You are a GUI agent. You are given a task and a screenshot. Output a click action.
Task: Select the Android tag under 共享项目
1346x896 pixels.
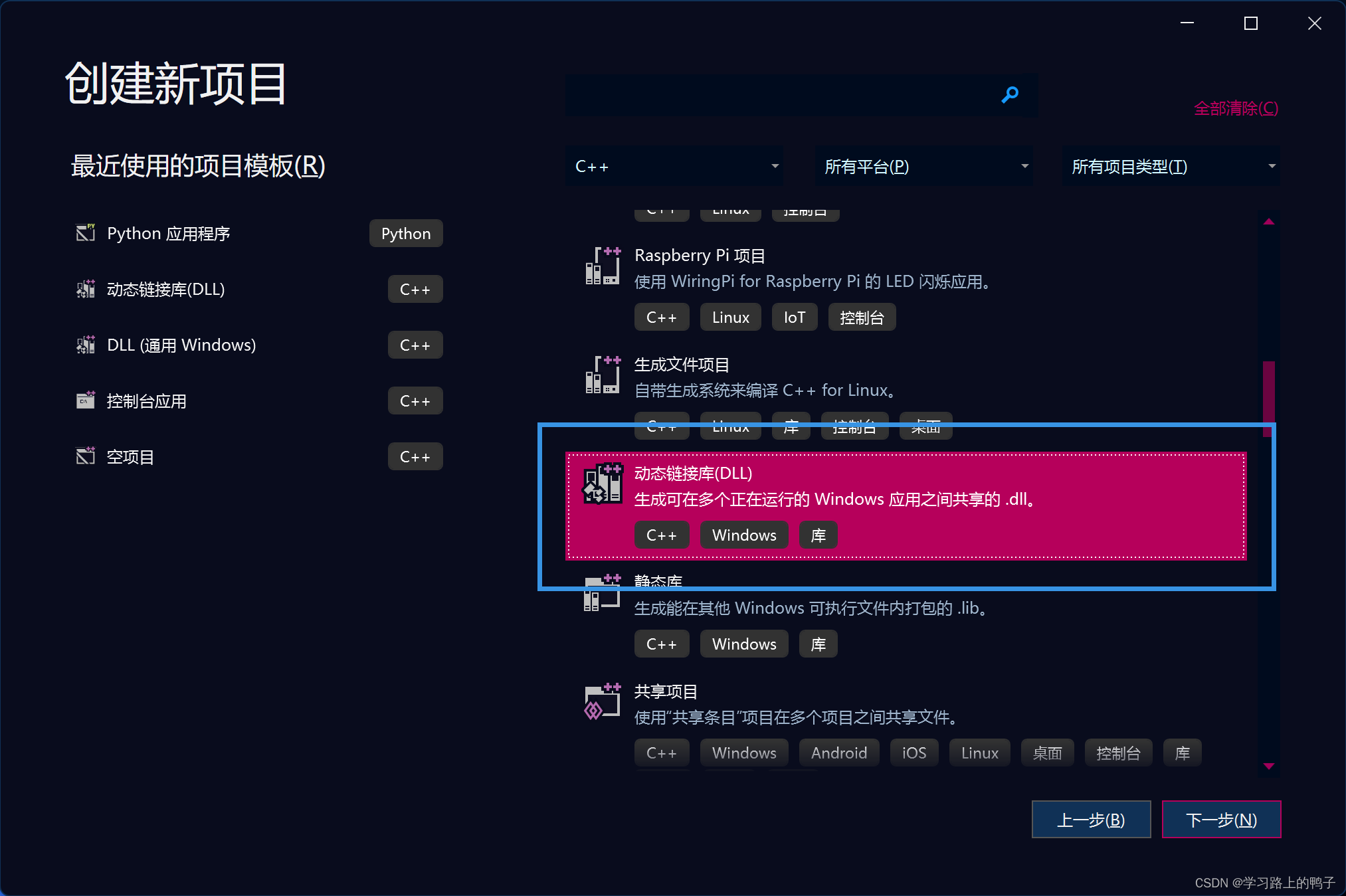(x=838, y=752)
